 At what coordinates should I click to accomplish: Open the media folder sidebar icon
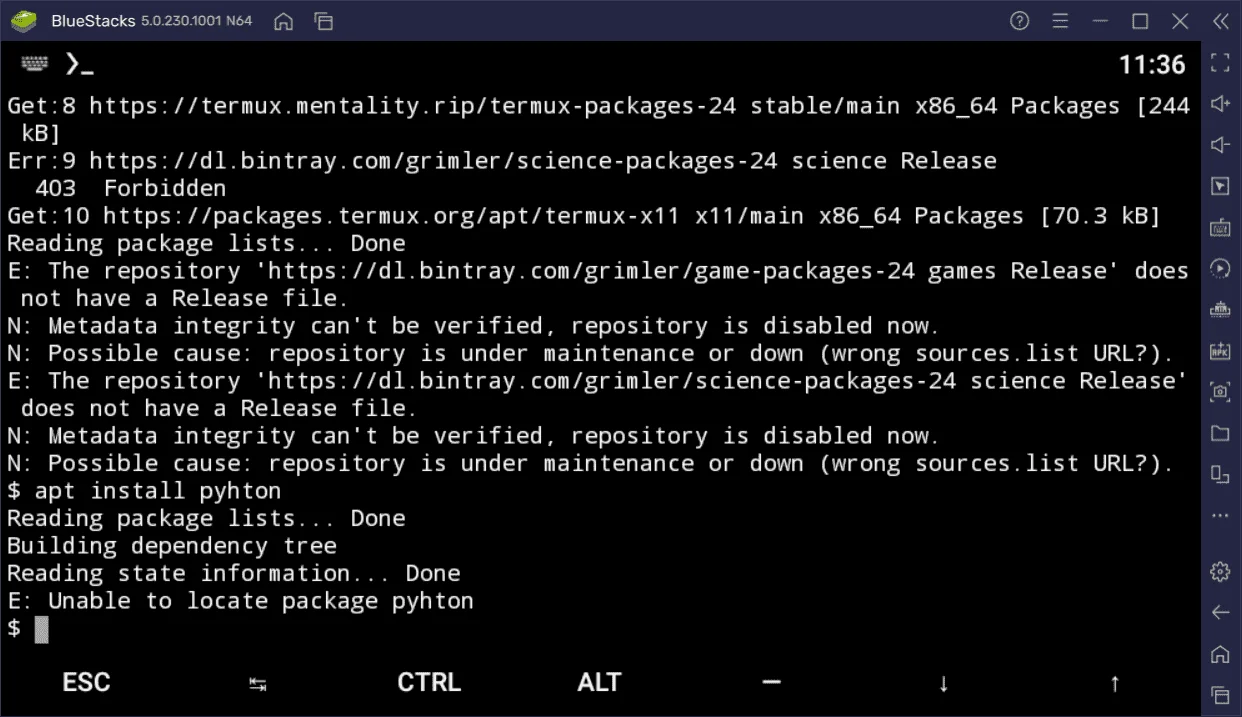pyautogui.click(x=1220, y=432)
